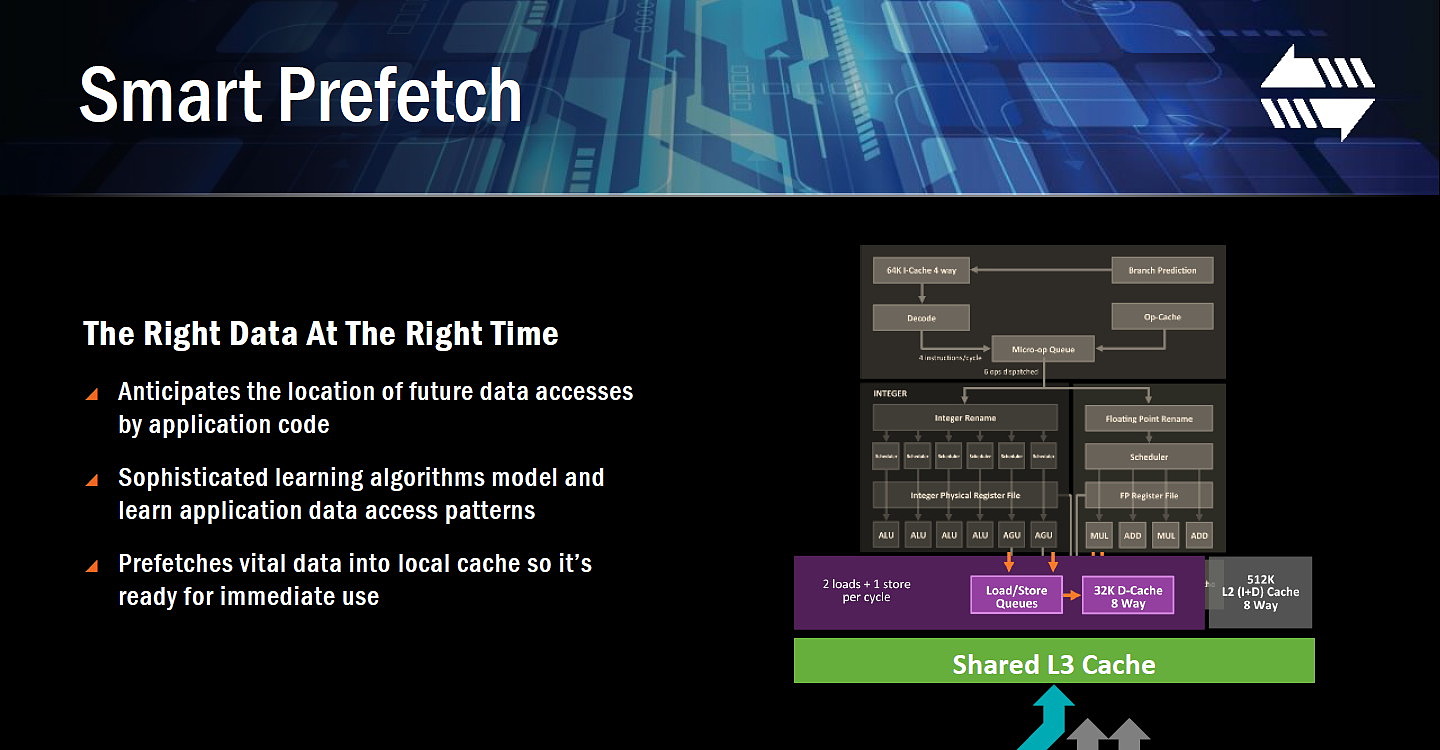
Task: Click the orange bullet beside 'Prefetches vital data'
Action: pos(92,566)
